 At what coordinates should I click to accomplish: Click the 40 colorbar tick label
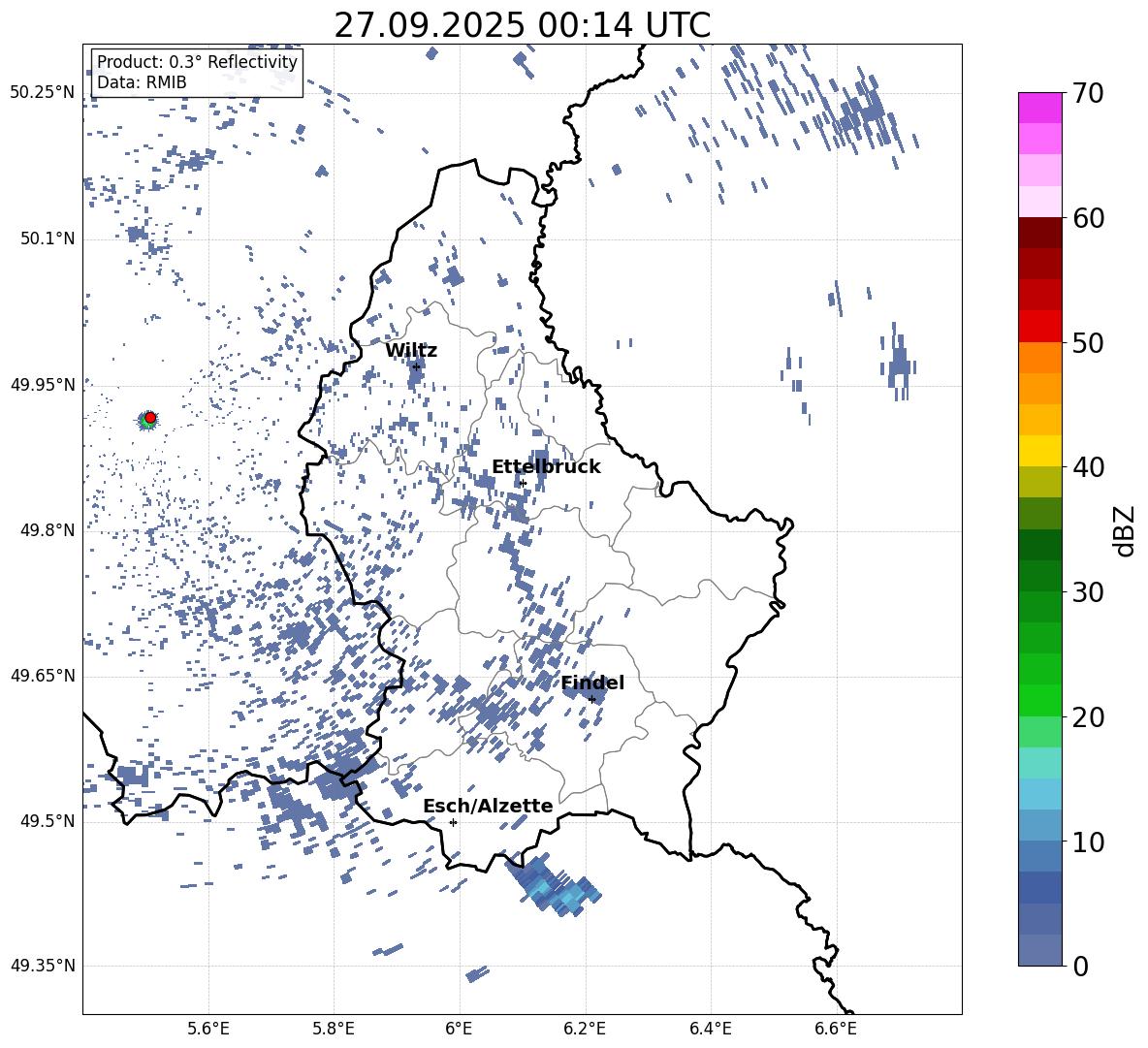pyautogui.click(x=1088, y=467)
